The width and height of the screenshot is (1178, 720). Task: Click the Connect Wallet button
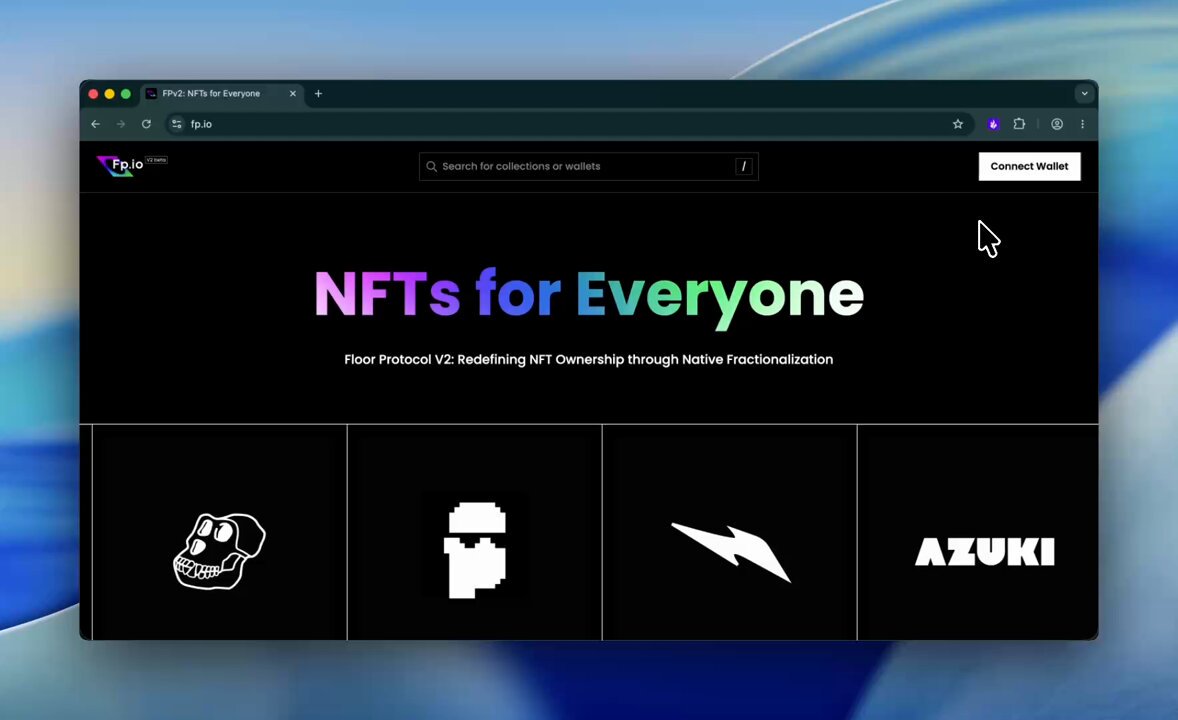1029,166
